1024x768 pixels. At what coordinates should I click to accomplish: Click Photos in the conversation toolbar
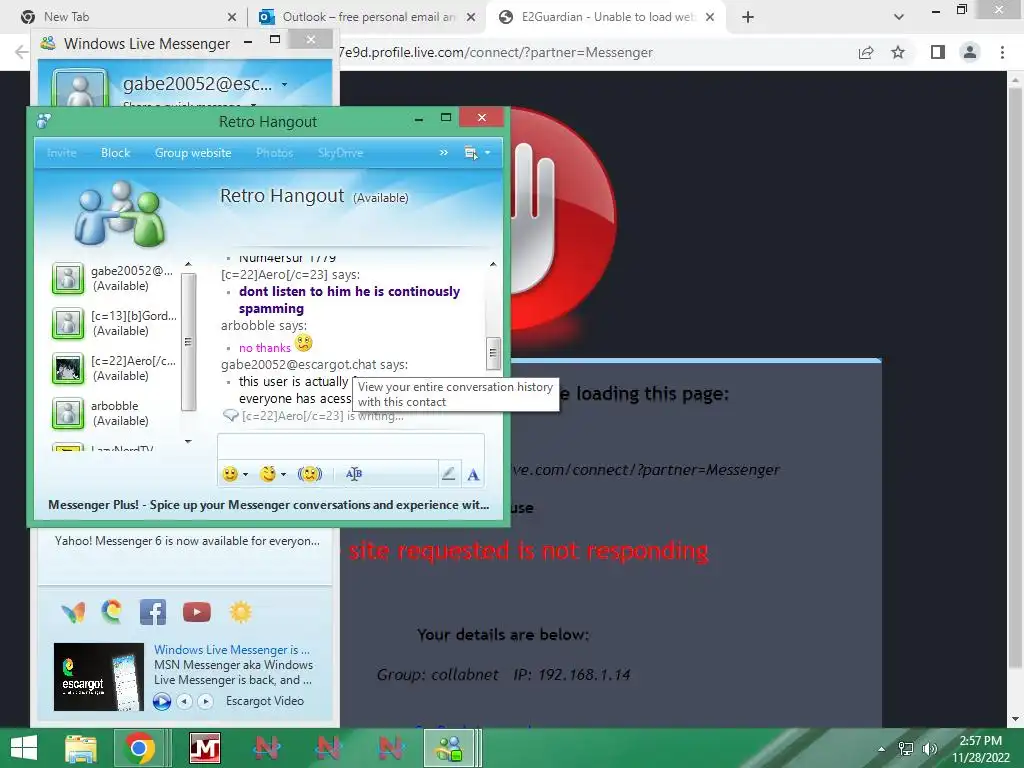point(274,153)
